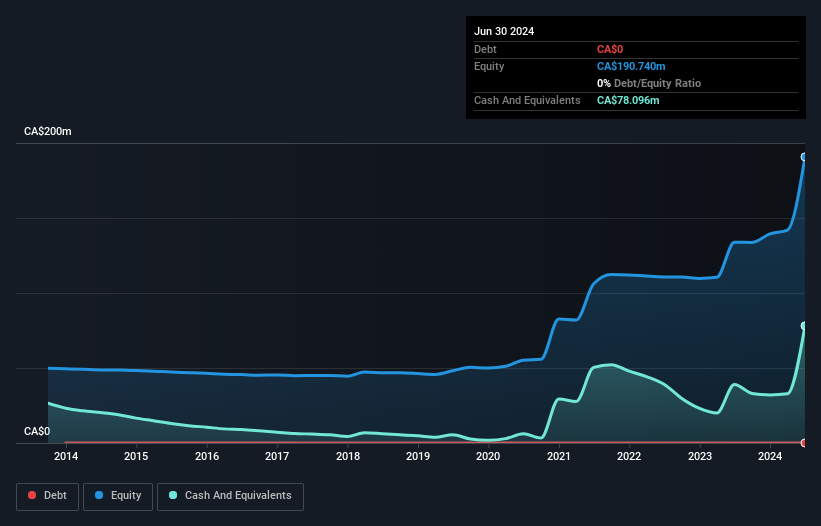Image resolution: width=821 pixels, height=526 pixels.
Task: Click the 2019 x-axis label
Action: pyautogui.click(x=418, y=456)
